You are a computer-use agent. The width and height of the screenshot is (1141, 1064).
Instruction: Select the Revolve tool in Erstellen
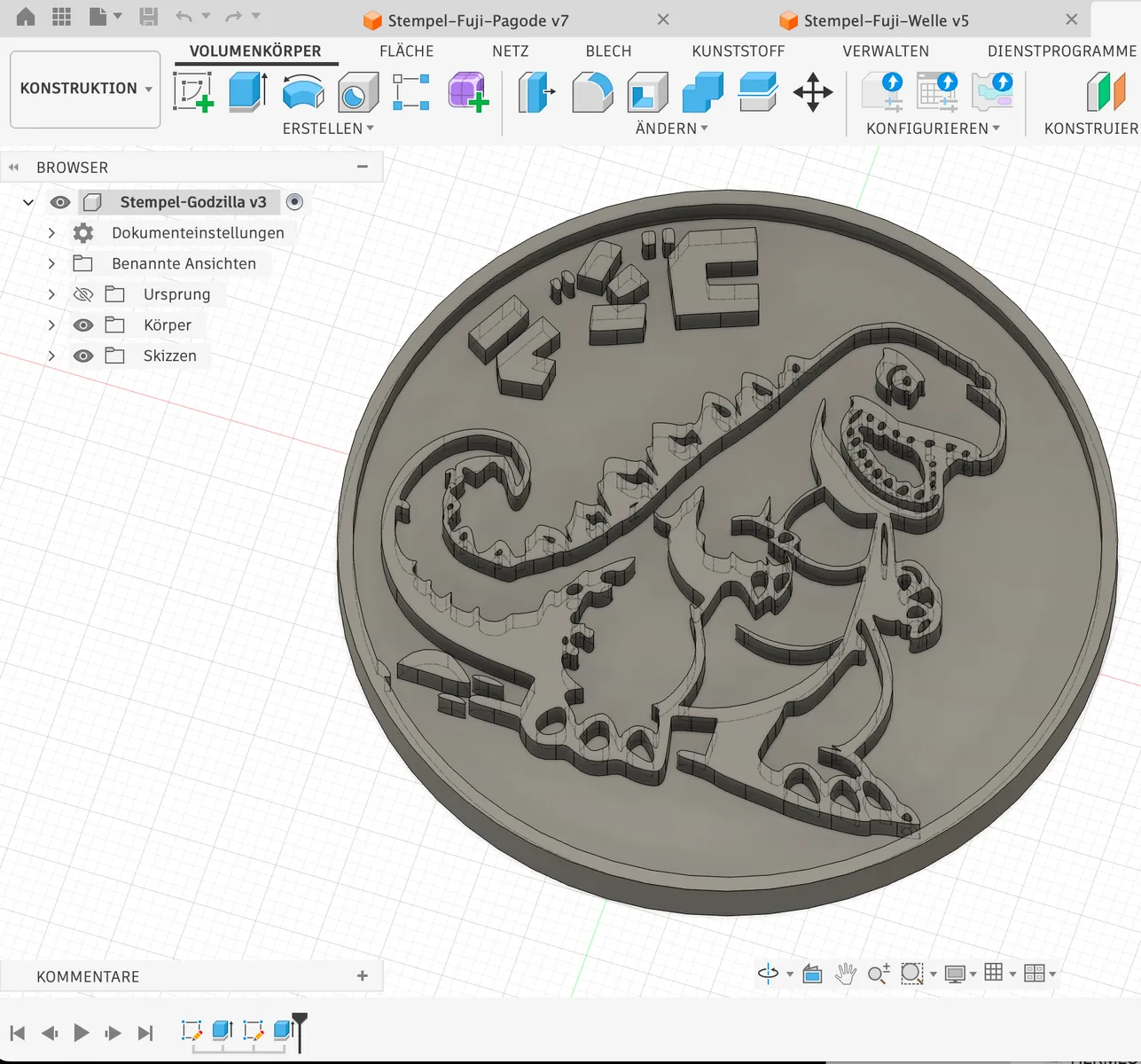[x=303, y=91]
